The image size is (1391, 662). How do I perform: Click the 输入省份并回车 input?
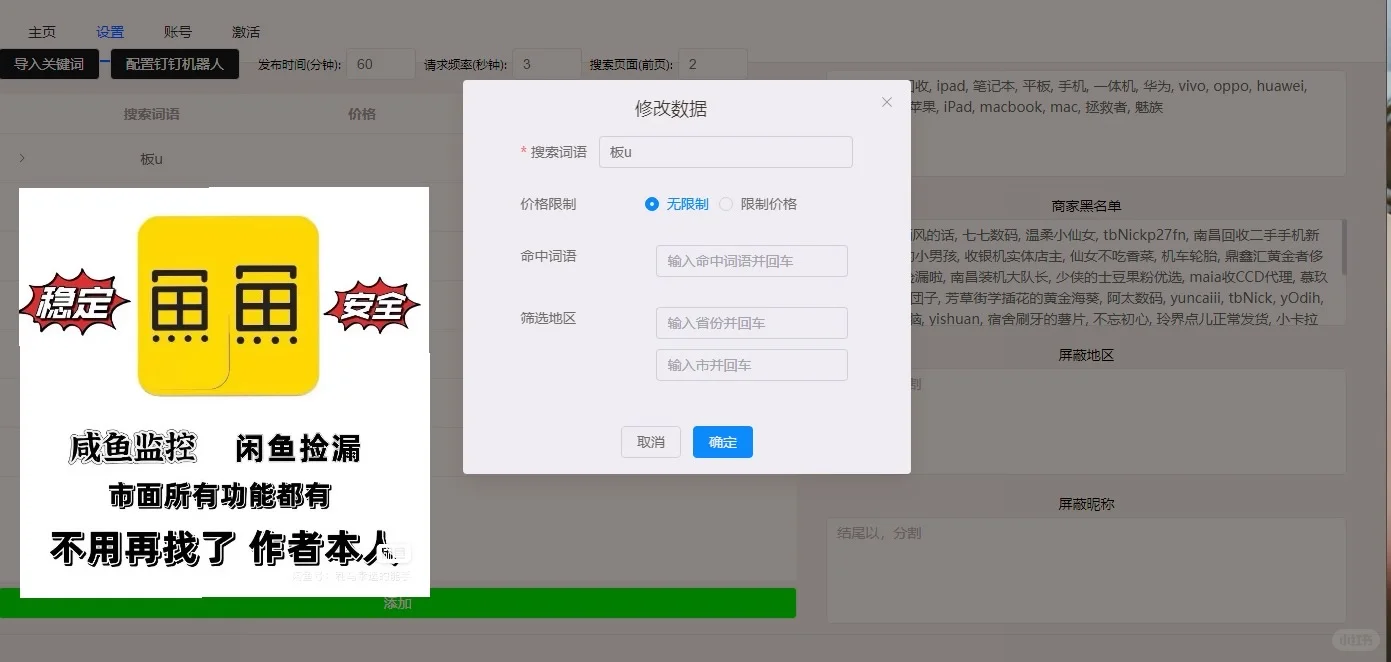[751, 322]
